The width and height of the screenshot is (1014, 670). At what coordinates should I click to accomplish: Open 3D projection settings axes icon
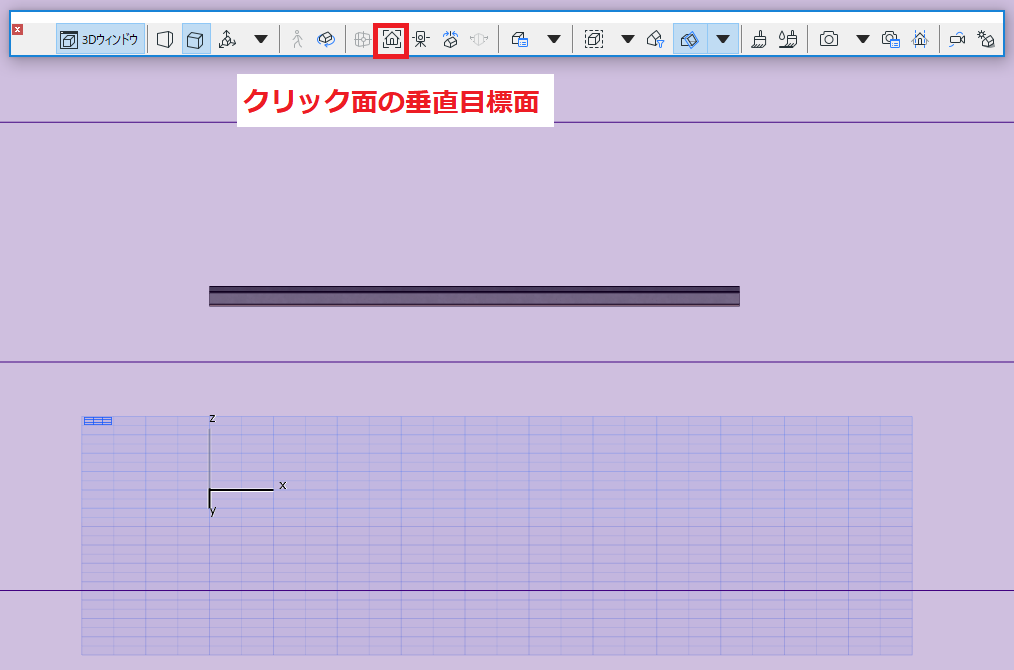(228, 39)
